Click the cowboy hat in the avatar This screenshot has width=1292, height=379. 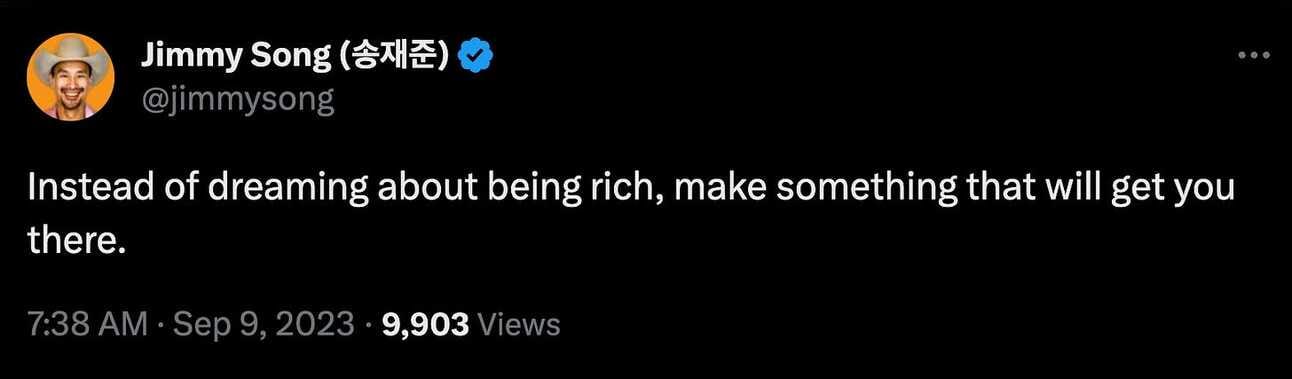coord(70,56)
